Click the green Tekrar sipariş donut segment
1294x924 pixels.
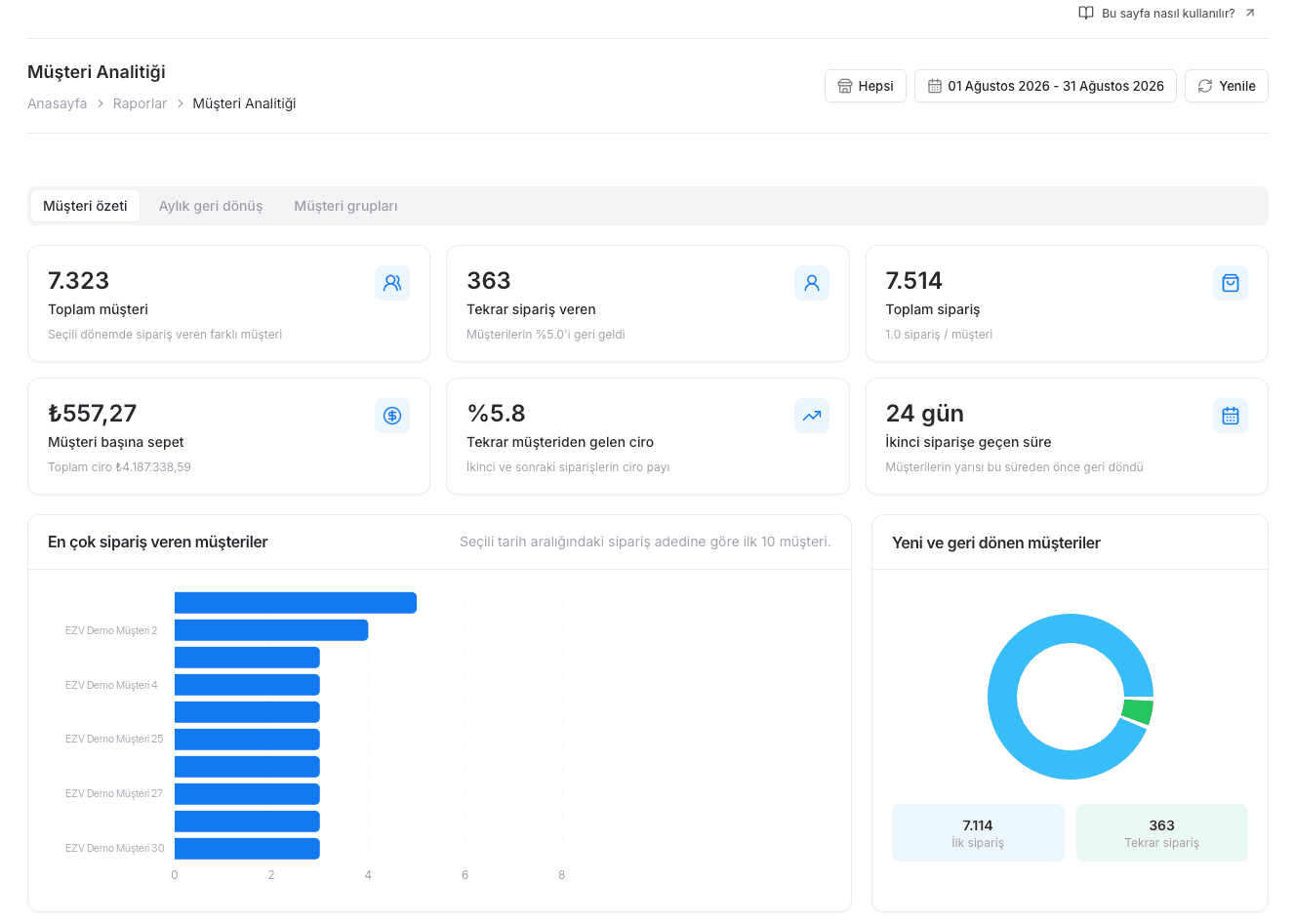pos(1138,711)
